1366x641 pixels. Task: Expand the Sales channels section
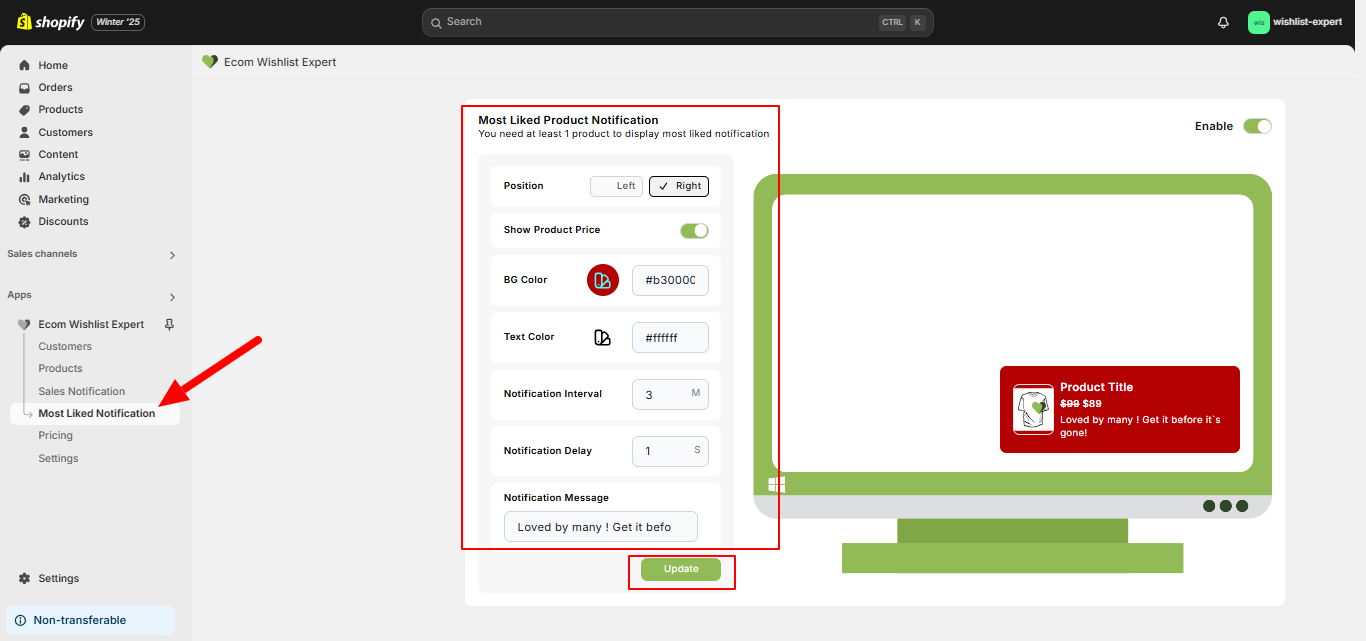tap(172, 255)
